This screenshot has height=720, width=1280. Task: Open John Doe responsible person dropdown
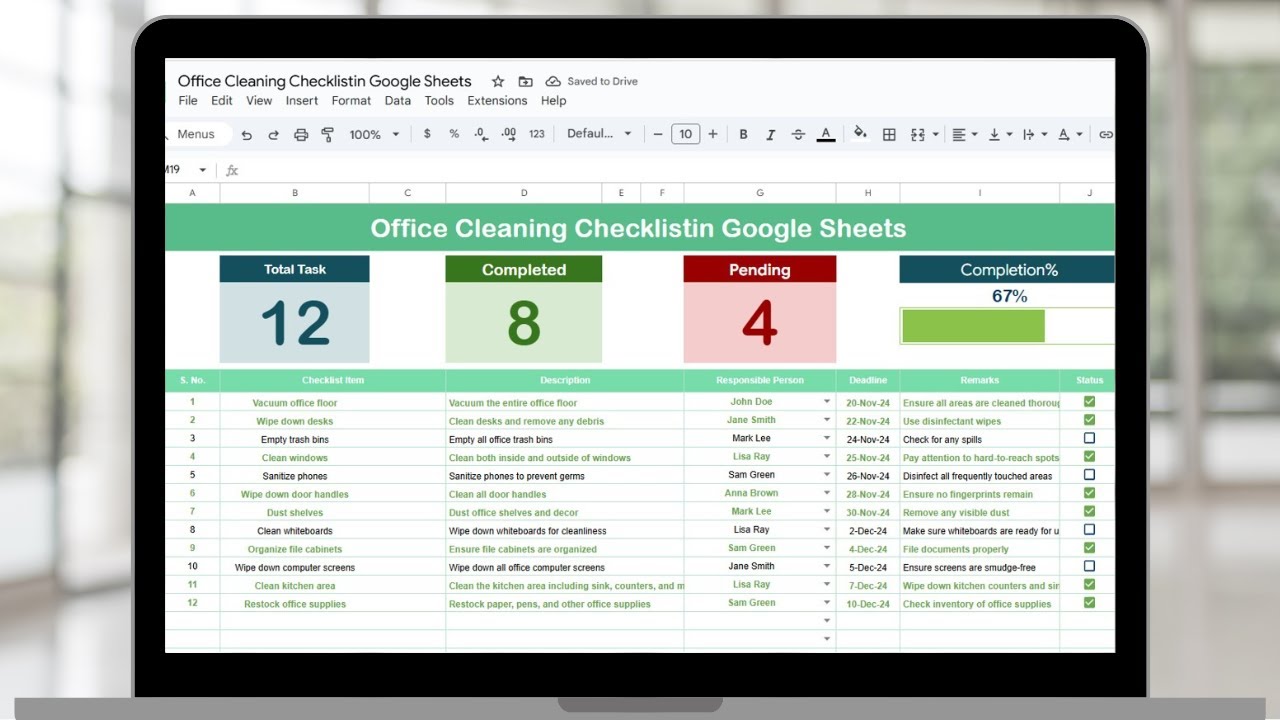tap(827, 402)
